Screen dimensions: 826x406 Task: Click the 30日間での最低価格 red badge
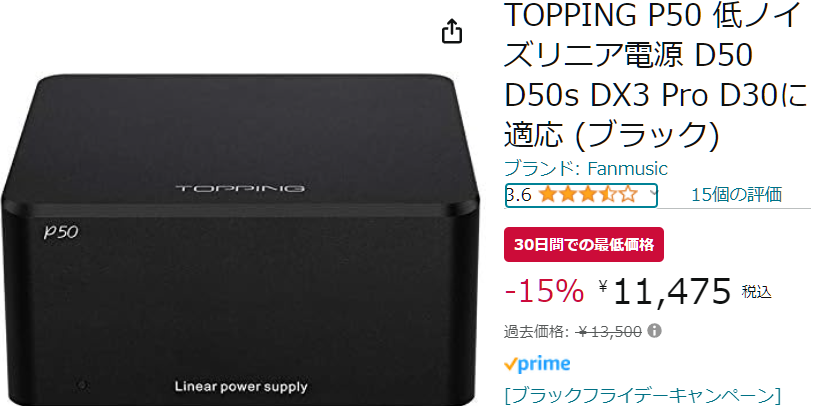[x=584, y=244]
